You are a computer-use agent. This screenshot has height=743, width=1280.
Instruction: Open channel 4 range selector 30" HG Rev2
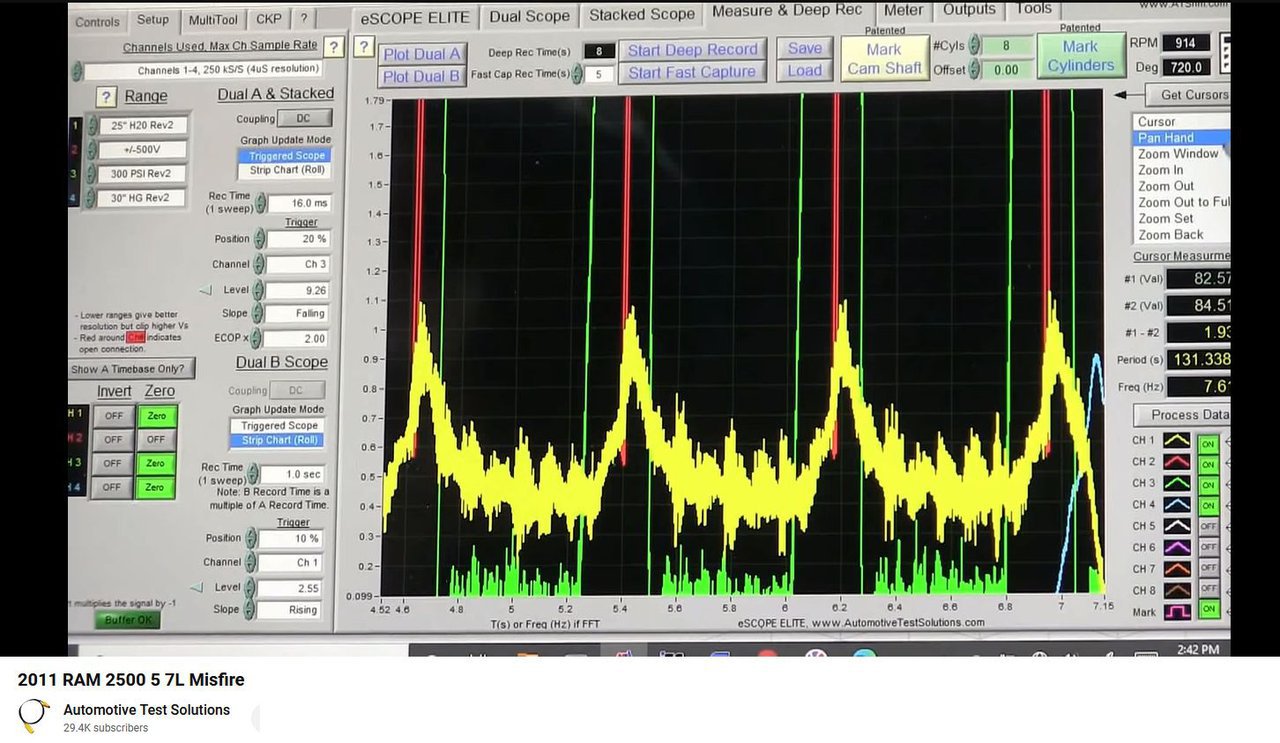[143, 198]
